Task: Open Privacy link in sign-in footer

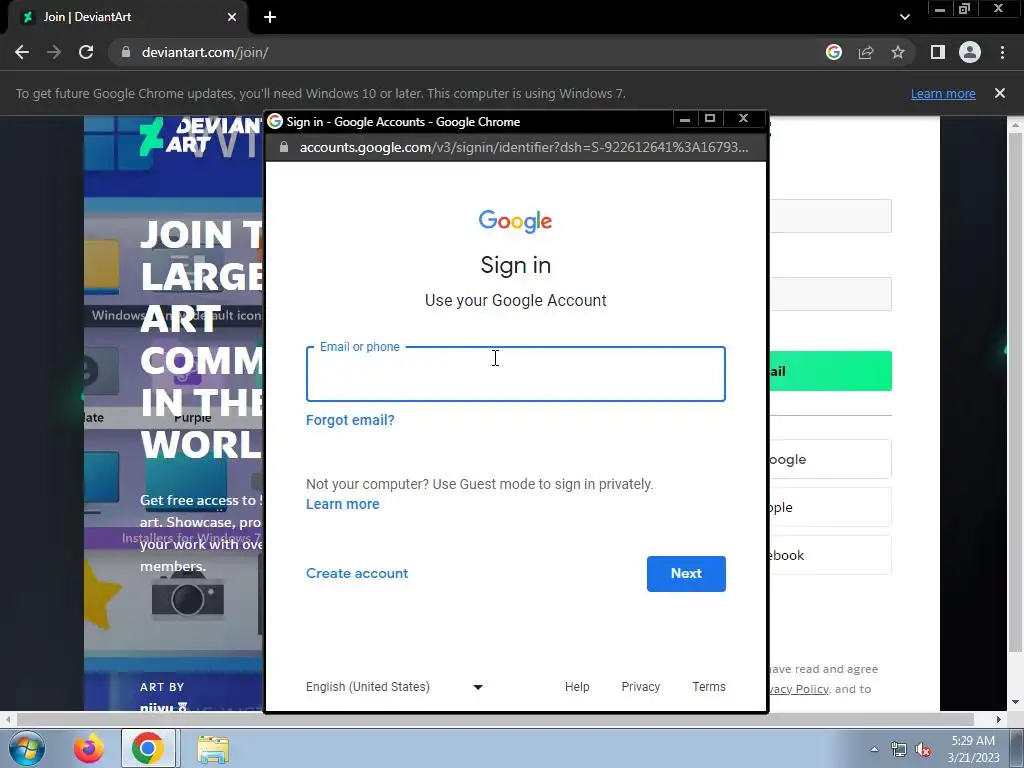Action: point(641,687)
